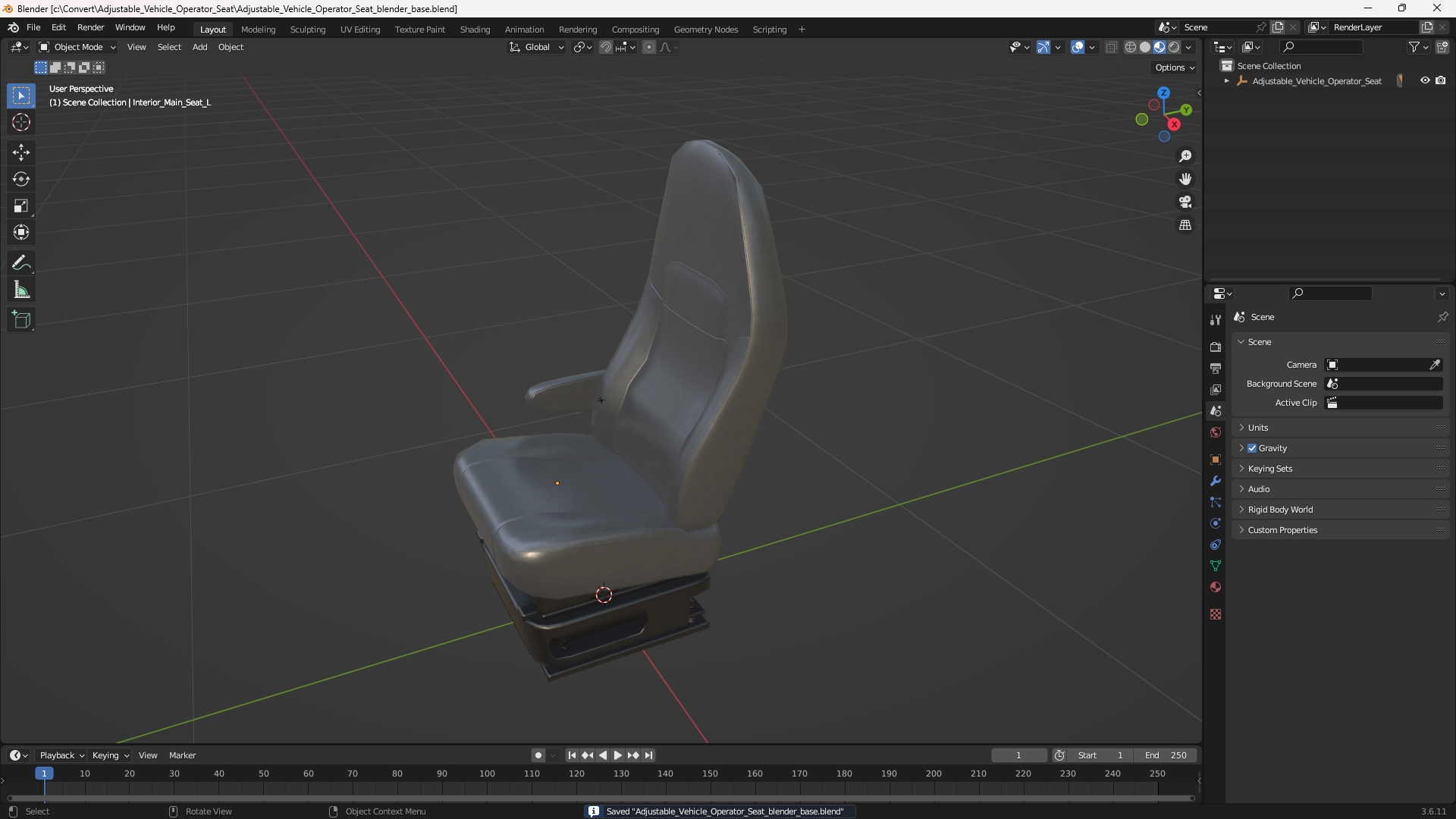Screen dimensions: 1456x819
Task: Toggle snapping magnet in header
Action: [606, 47]
